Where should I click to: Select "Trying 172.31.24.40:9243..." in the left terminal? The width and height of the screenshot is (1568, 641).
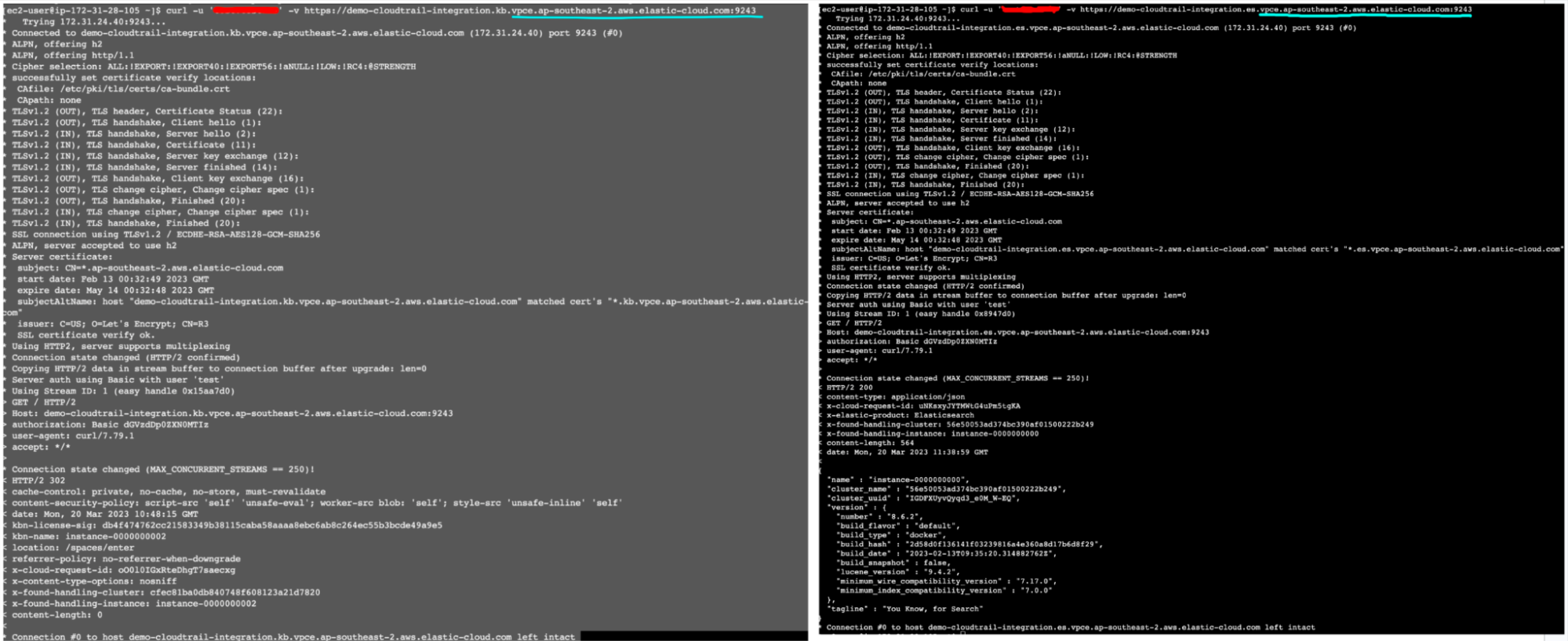tap(94, 22)
